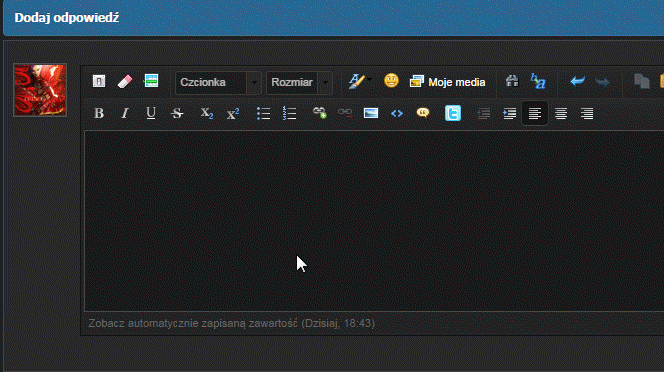The height and width of the screenshot is (372, 664).
Task: Open the Czcionka font dropdown
Action: point(218,83)
